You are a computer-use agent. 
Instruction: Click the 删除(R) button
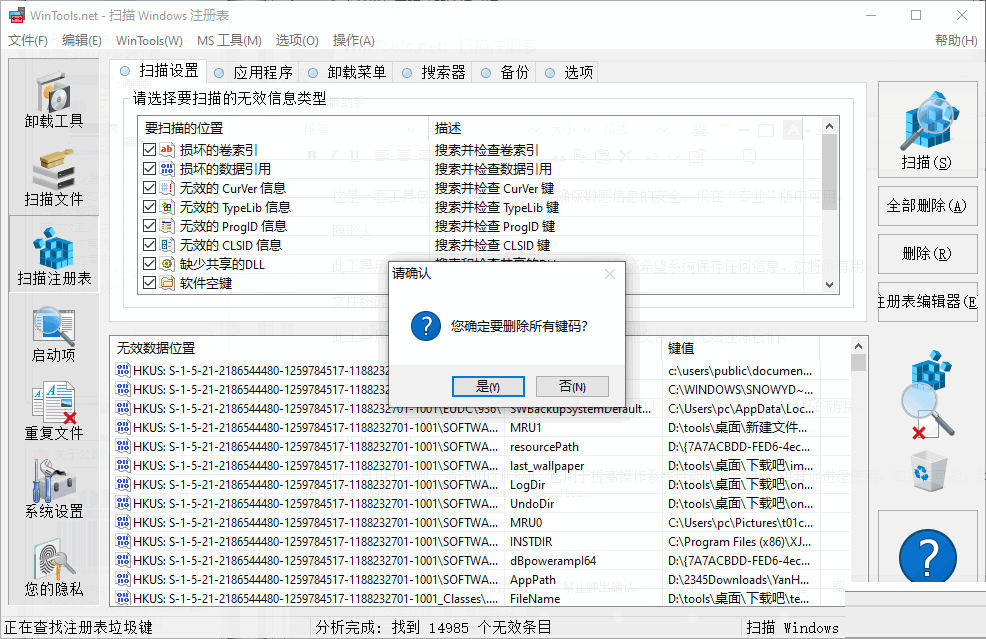[x=928, y=253]
